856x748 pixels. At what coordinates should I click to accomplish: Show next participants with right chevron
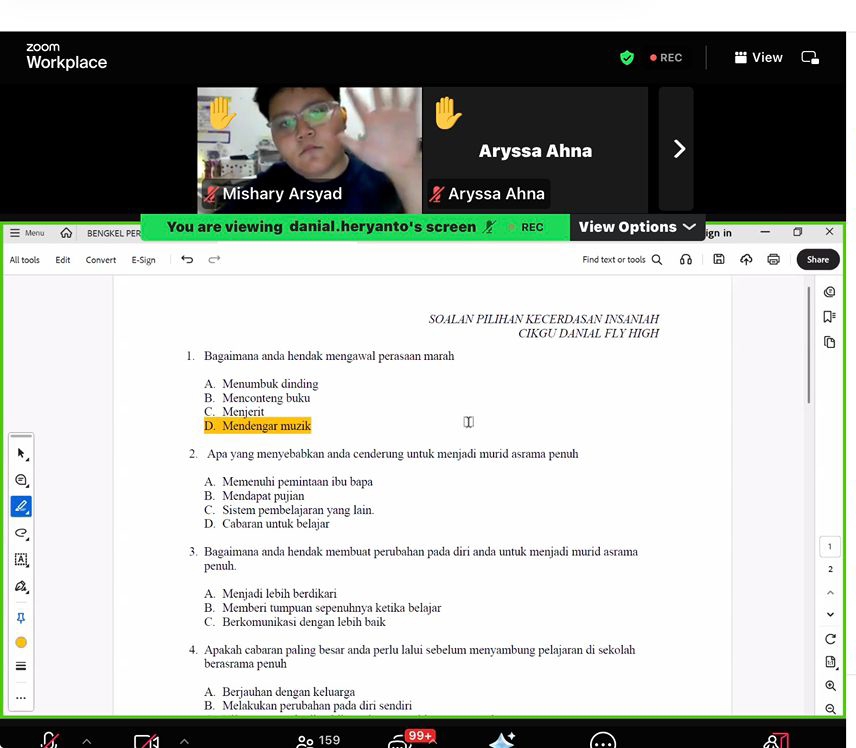[x=679, y=149]
